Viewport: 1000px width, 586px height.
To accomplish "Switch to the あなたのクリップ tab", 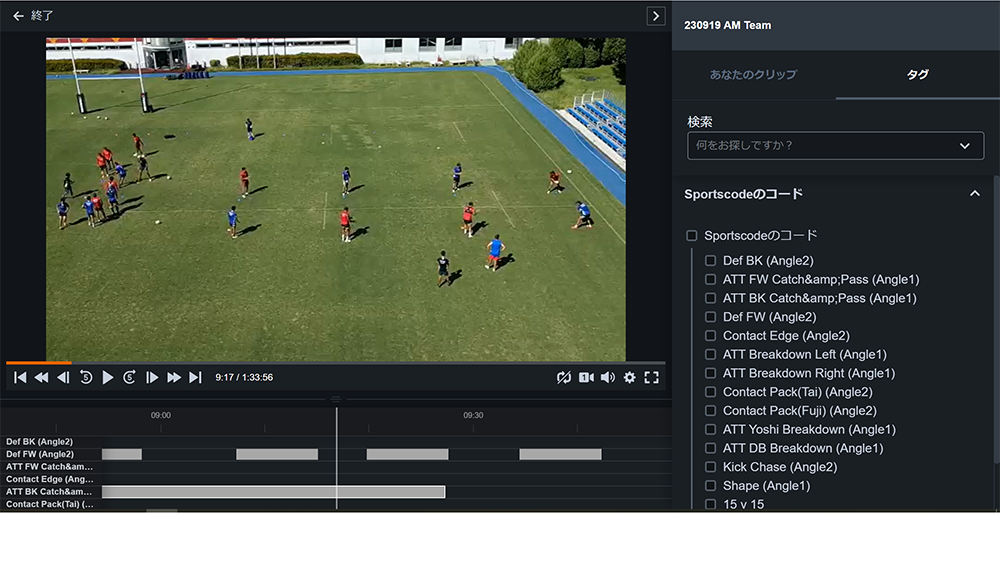I will (x=753, y=75).
